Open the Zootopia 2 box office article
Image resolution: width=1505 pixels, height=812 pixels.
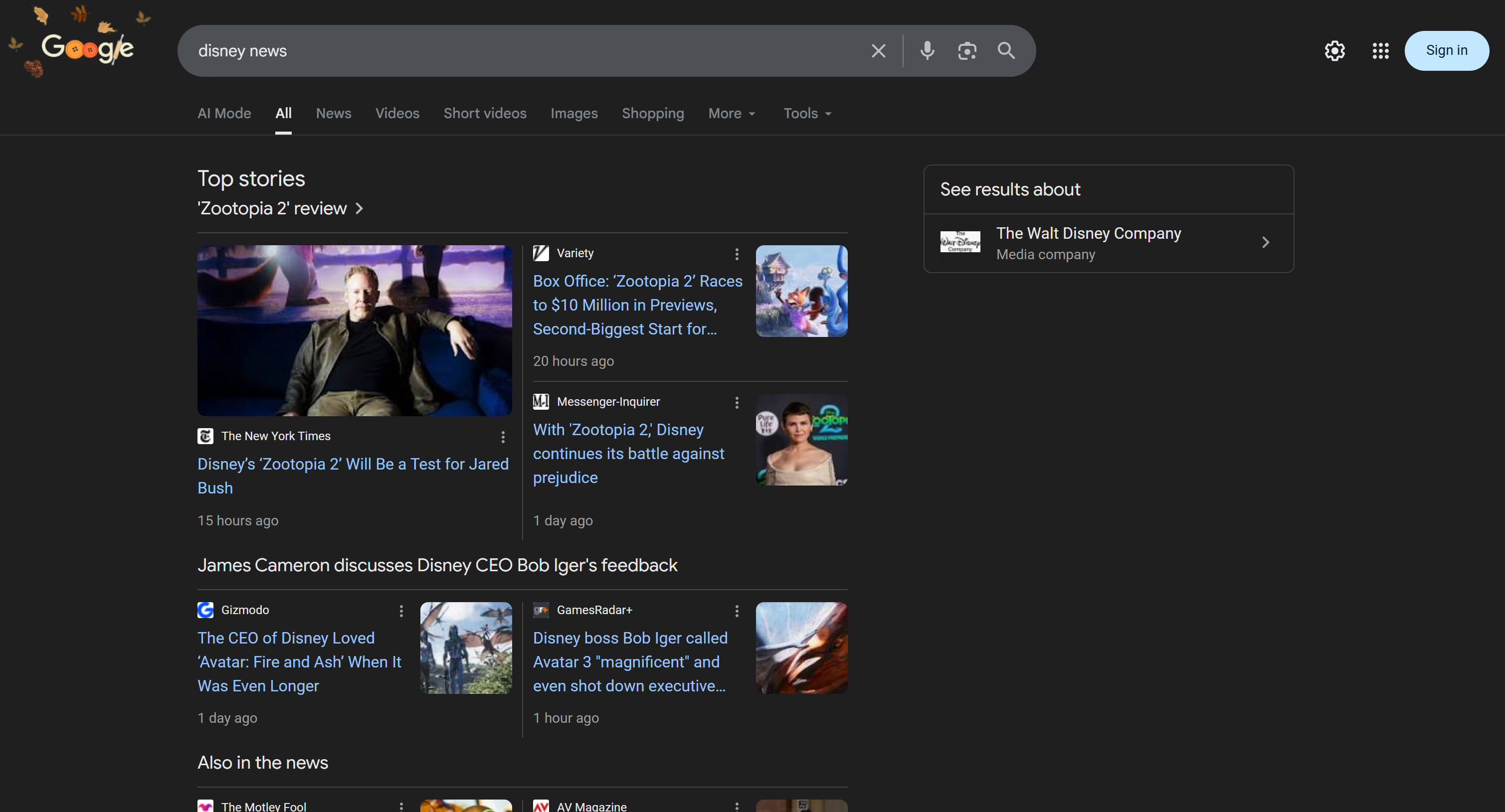[637, 305]
